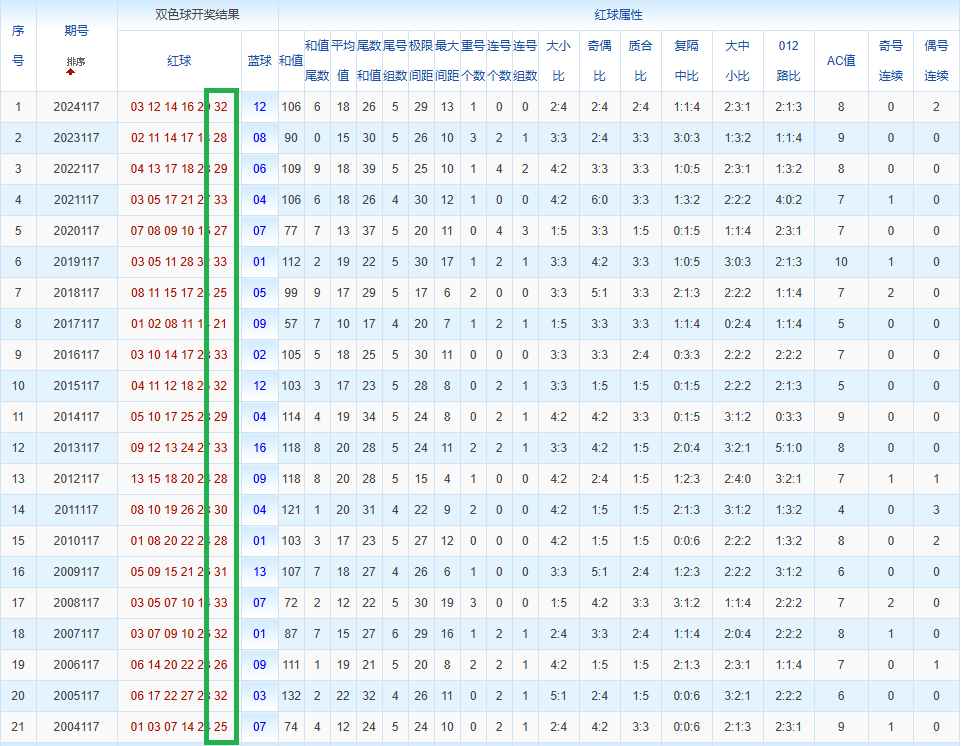
Task: Select period number 2011117
Action: (76, 510)
